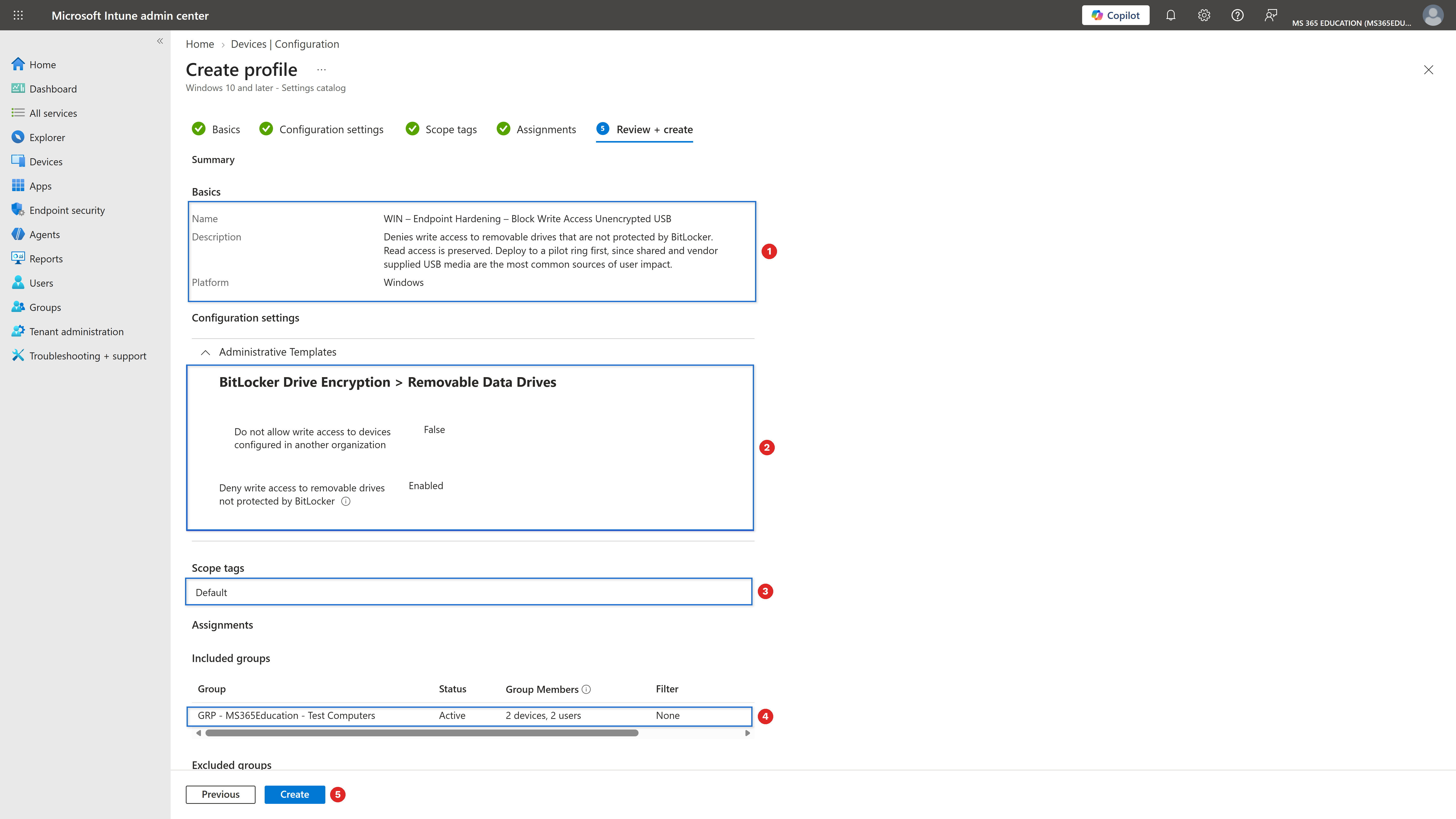This screenshot has height=819, width=1456.
Task: Click the scroll left arrow of groups table
Action: coord(198,733)
